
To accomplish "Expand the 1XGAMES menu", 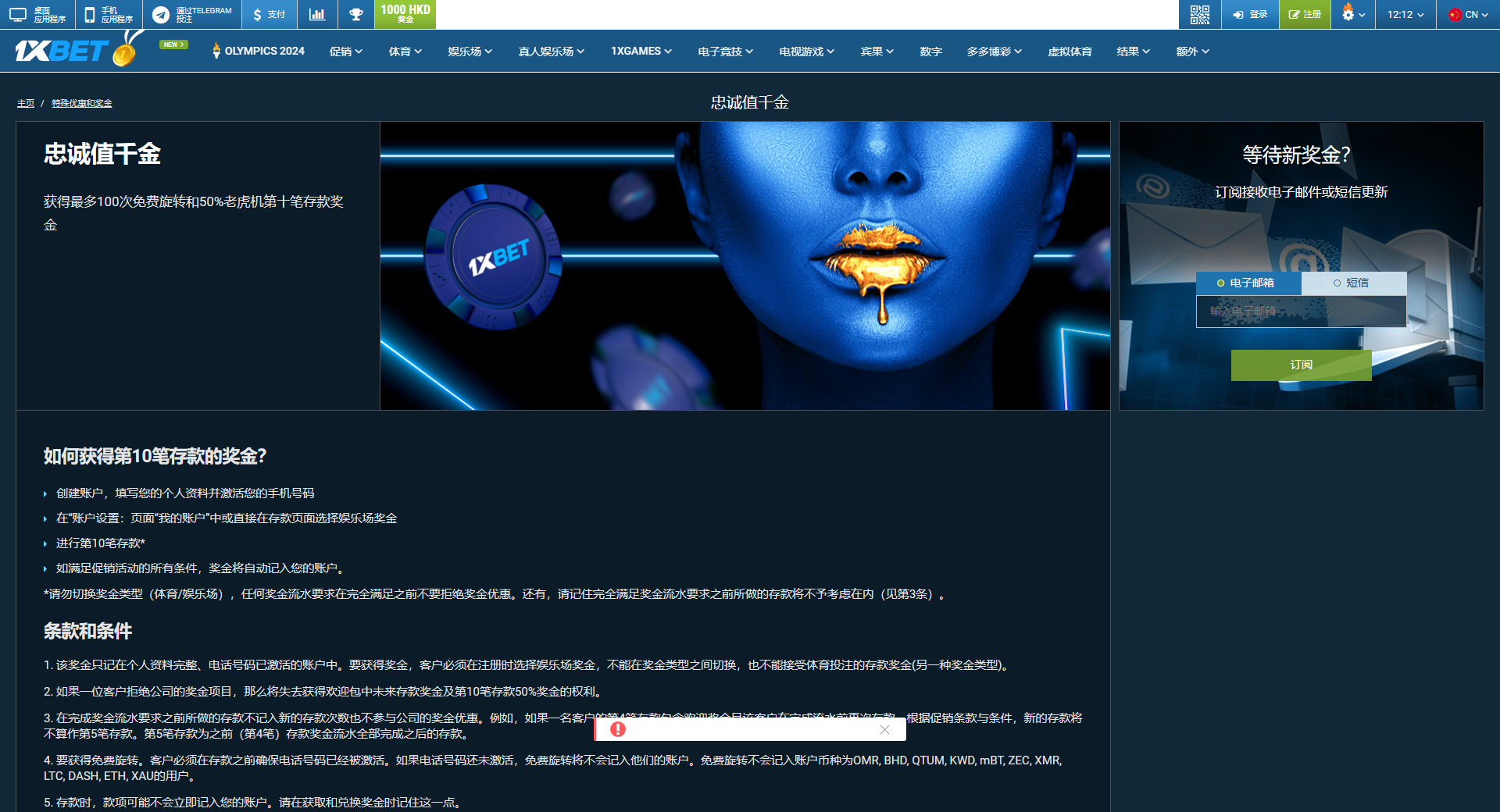I will (641, 52).
